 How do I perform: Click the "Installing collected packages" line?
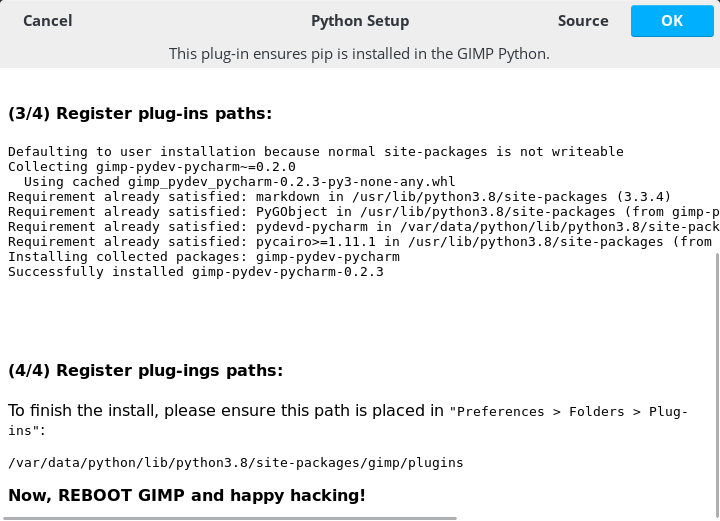[x=204, y=257]
